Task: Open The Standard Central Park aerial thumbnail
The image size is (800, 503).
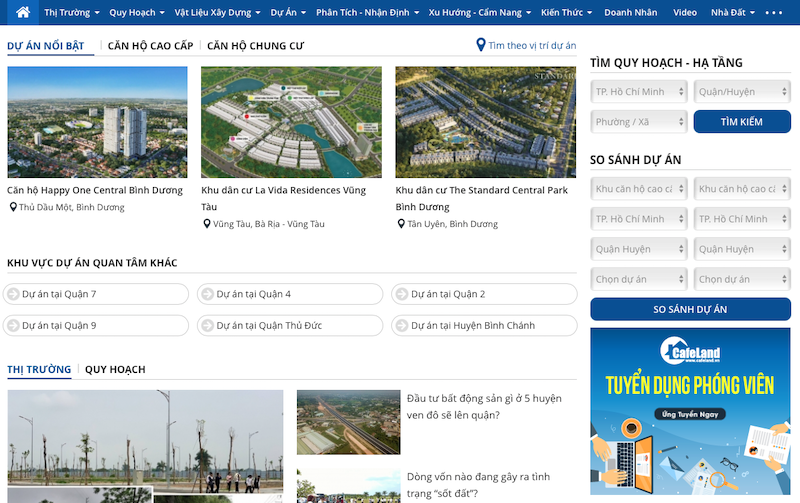Action: tap(486, 122)
